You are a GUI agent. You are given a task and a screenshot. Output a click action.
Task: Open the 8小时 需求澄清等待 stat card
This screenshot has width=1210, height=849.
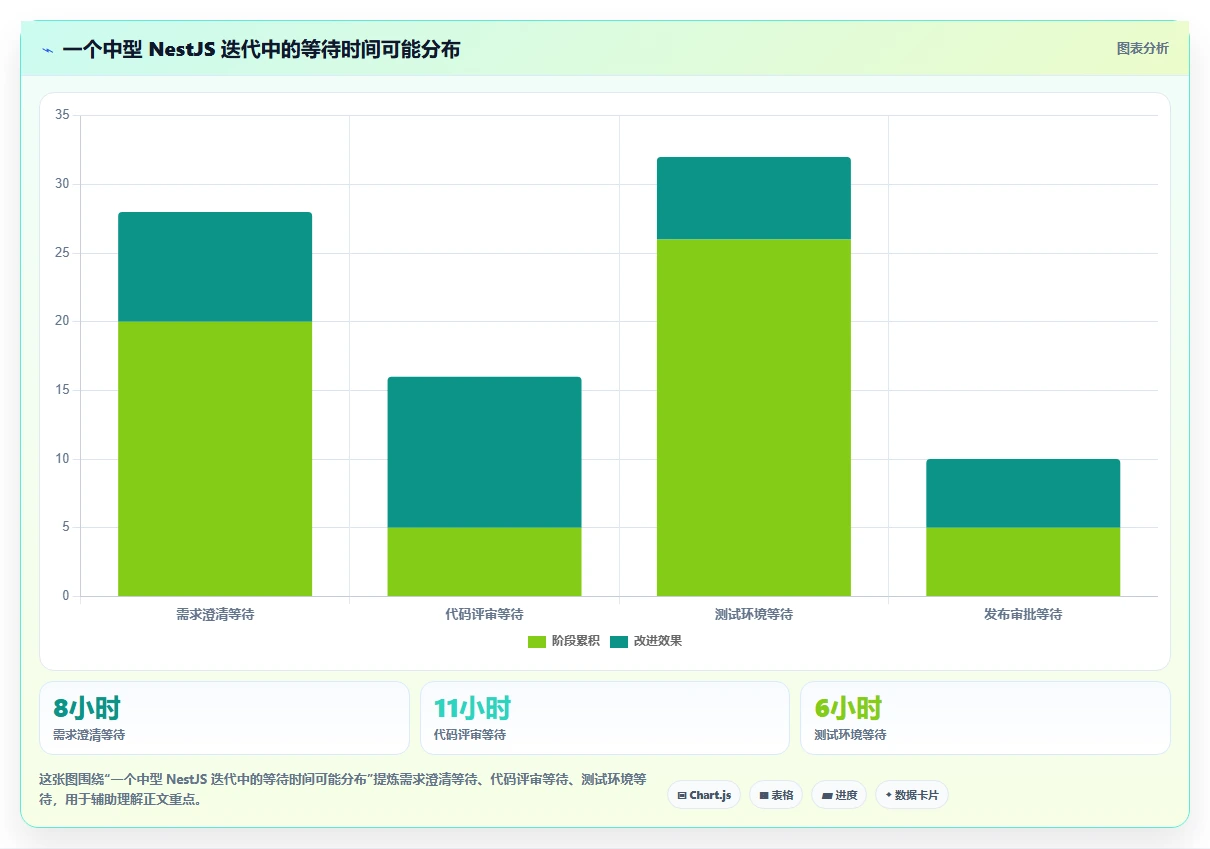coord(224,718)
